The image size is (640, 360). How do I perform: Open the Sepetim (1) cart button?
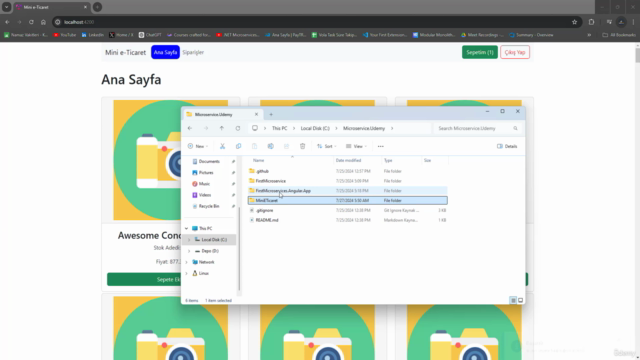(480, 52)
